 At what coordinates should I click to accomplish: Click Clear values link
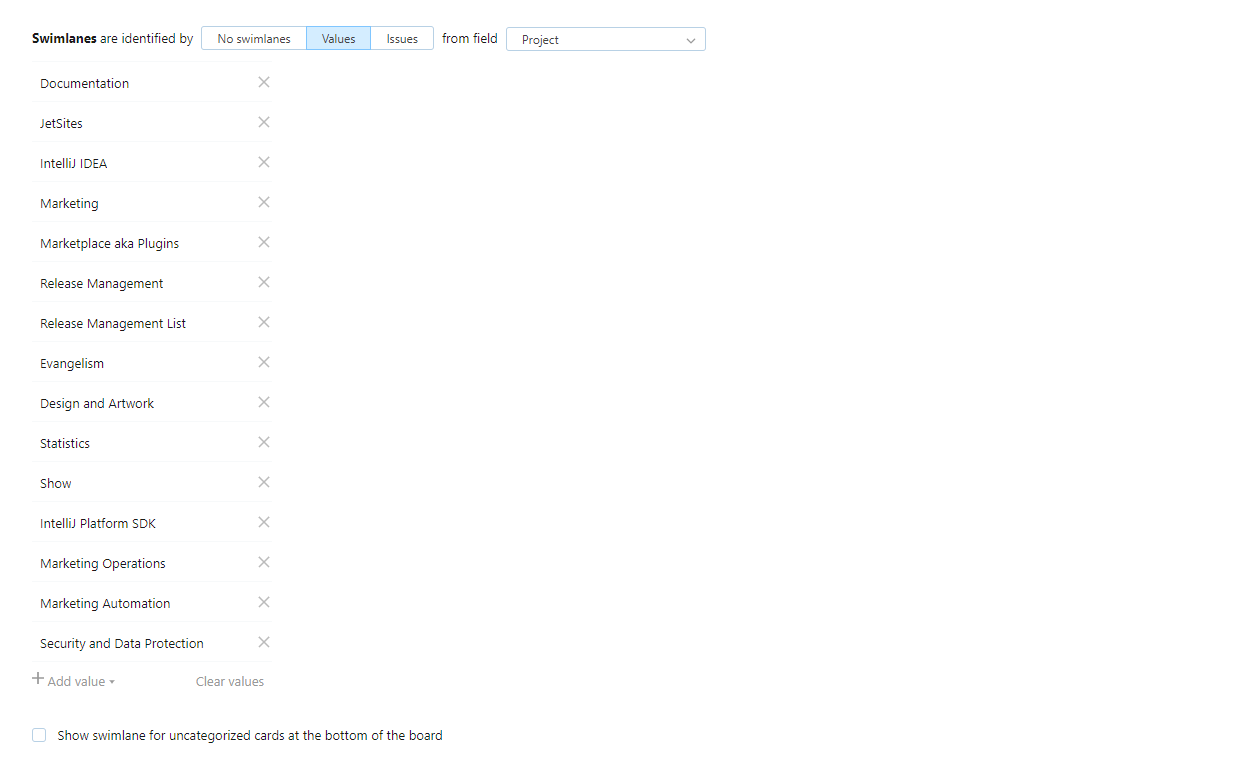click(230, 681)
